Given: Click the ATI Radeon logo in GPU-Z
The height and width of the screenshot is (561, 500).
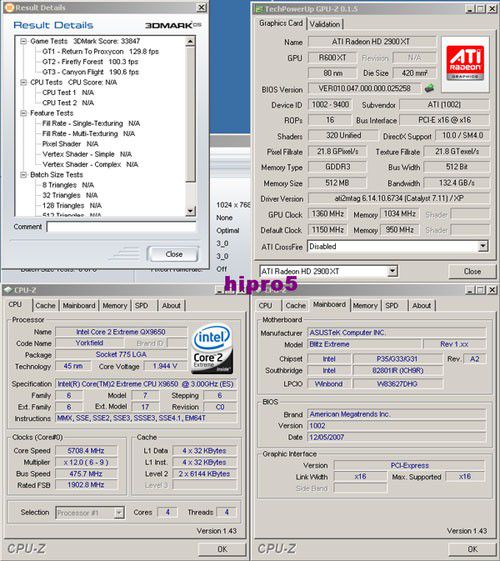Looking at the screenshot, I should pyautogui.click(x=465, y=64).
